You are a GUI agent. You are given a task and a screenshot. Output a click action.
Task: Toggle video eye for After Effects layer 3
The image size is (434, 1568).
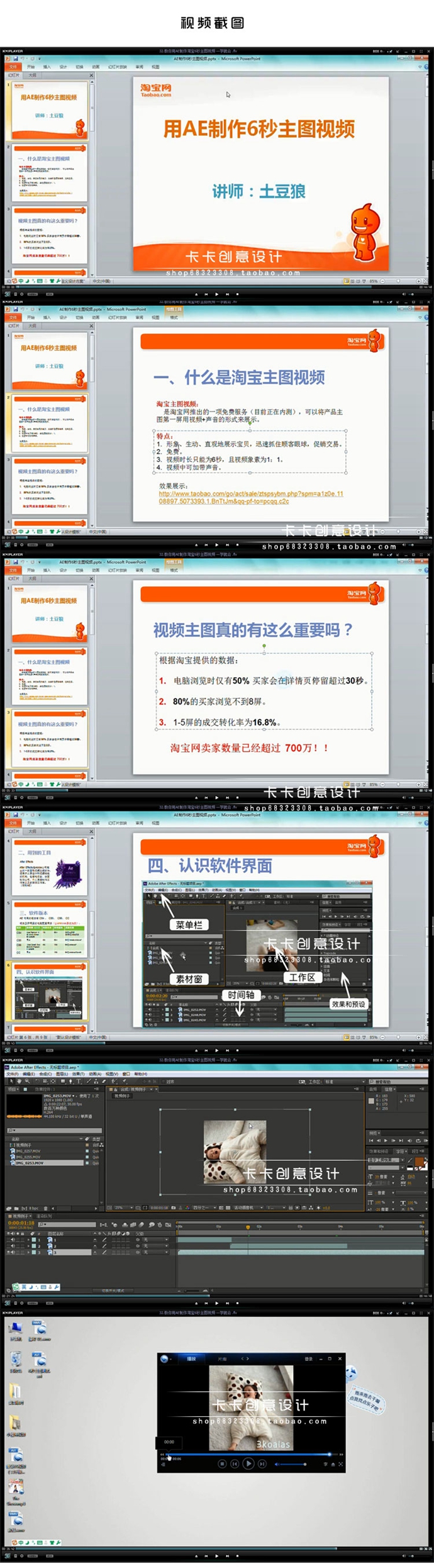click(x=8, y=1252)
